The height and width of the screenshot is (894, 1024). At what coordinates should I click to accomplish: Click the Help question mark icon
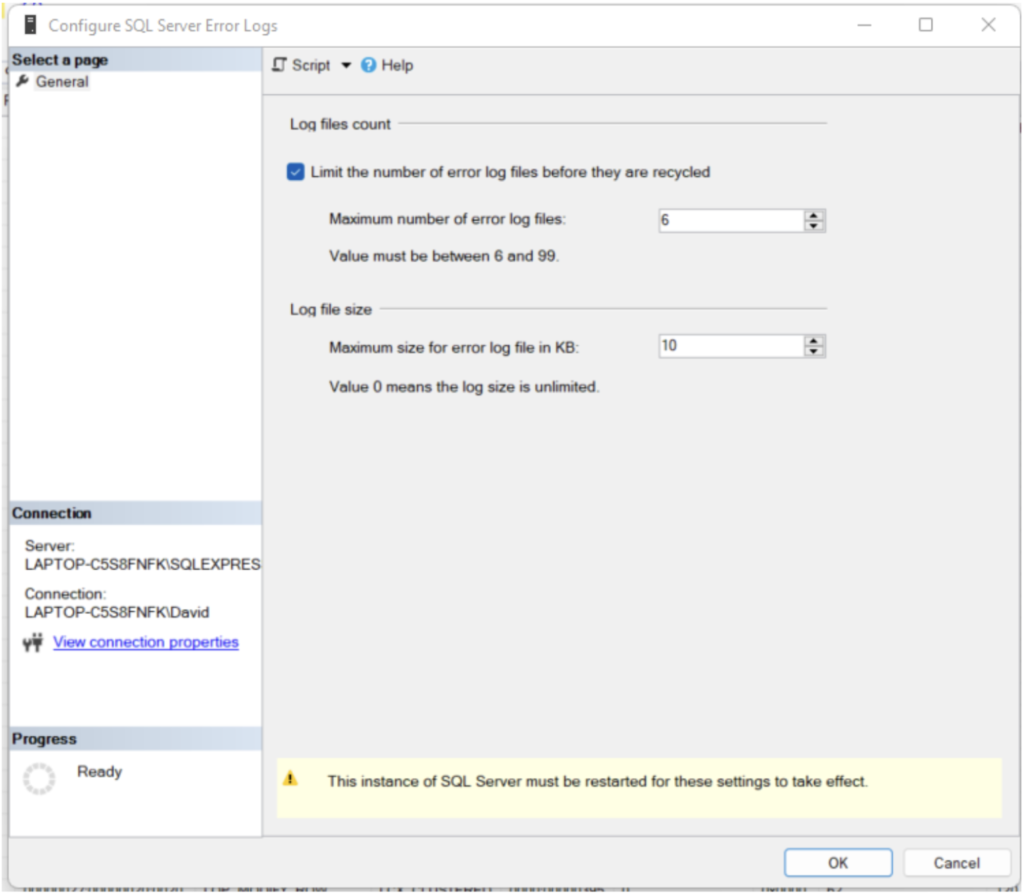click(x=368, y=65)
